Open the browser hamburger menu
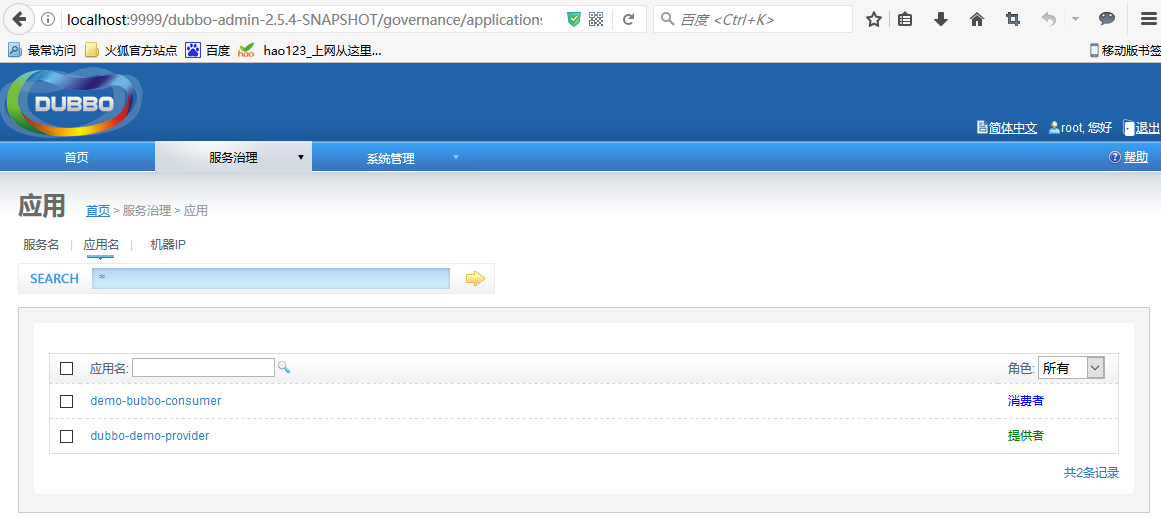Viewport: 1161px width, 524px height. point(1148,19)
